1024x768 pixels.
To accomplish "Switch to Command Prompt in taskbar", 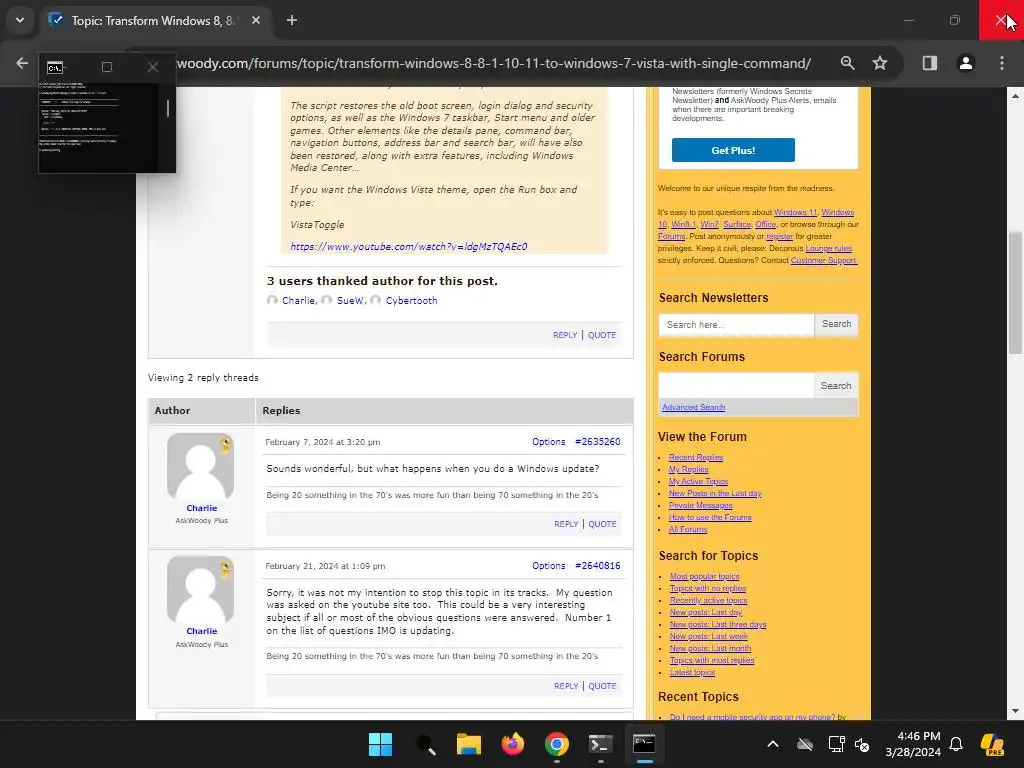I will tap(644, 744).
